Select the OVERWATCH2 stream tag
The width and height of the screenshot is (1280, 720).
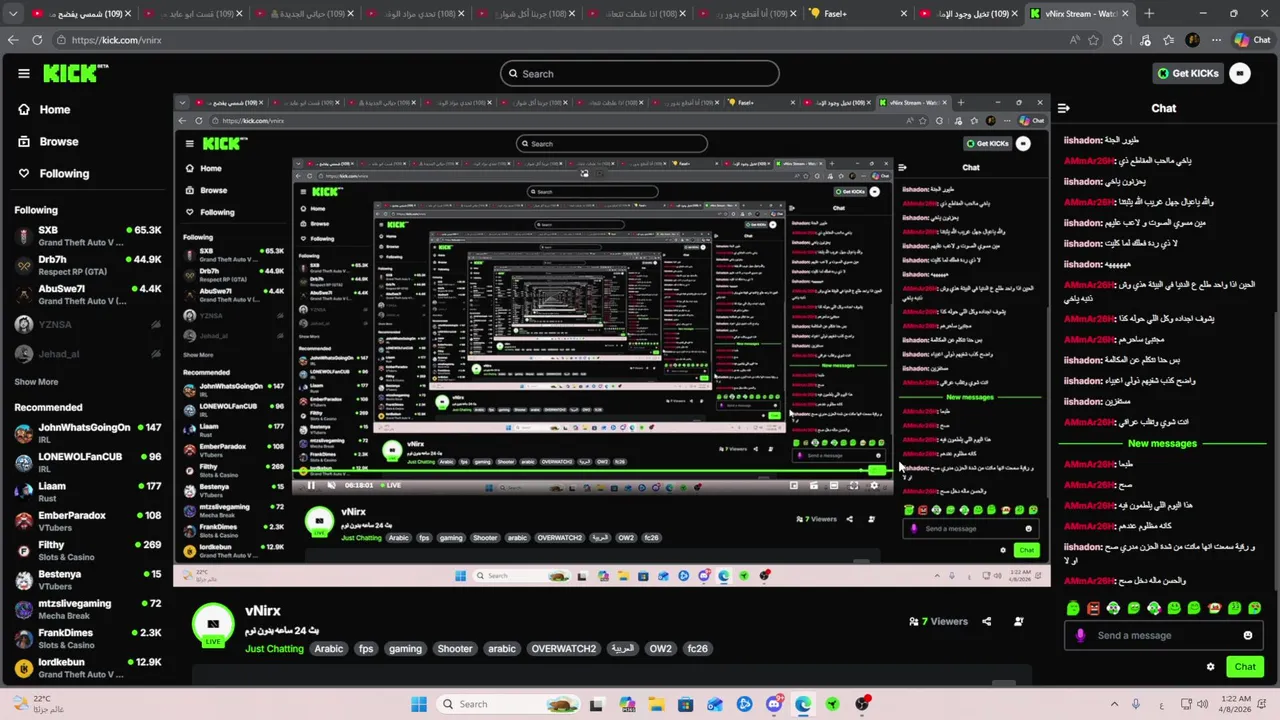[564, 649]
